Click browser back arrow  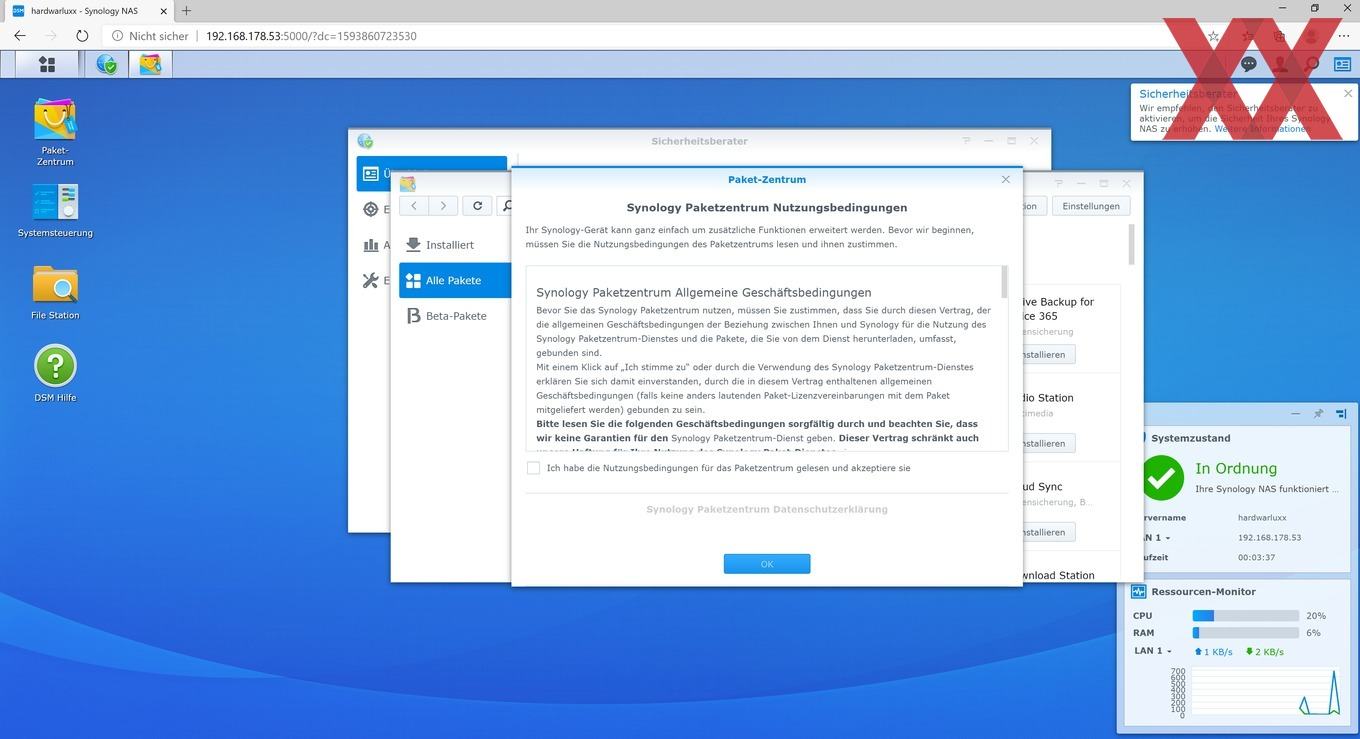point(20,36)
